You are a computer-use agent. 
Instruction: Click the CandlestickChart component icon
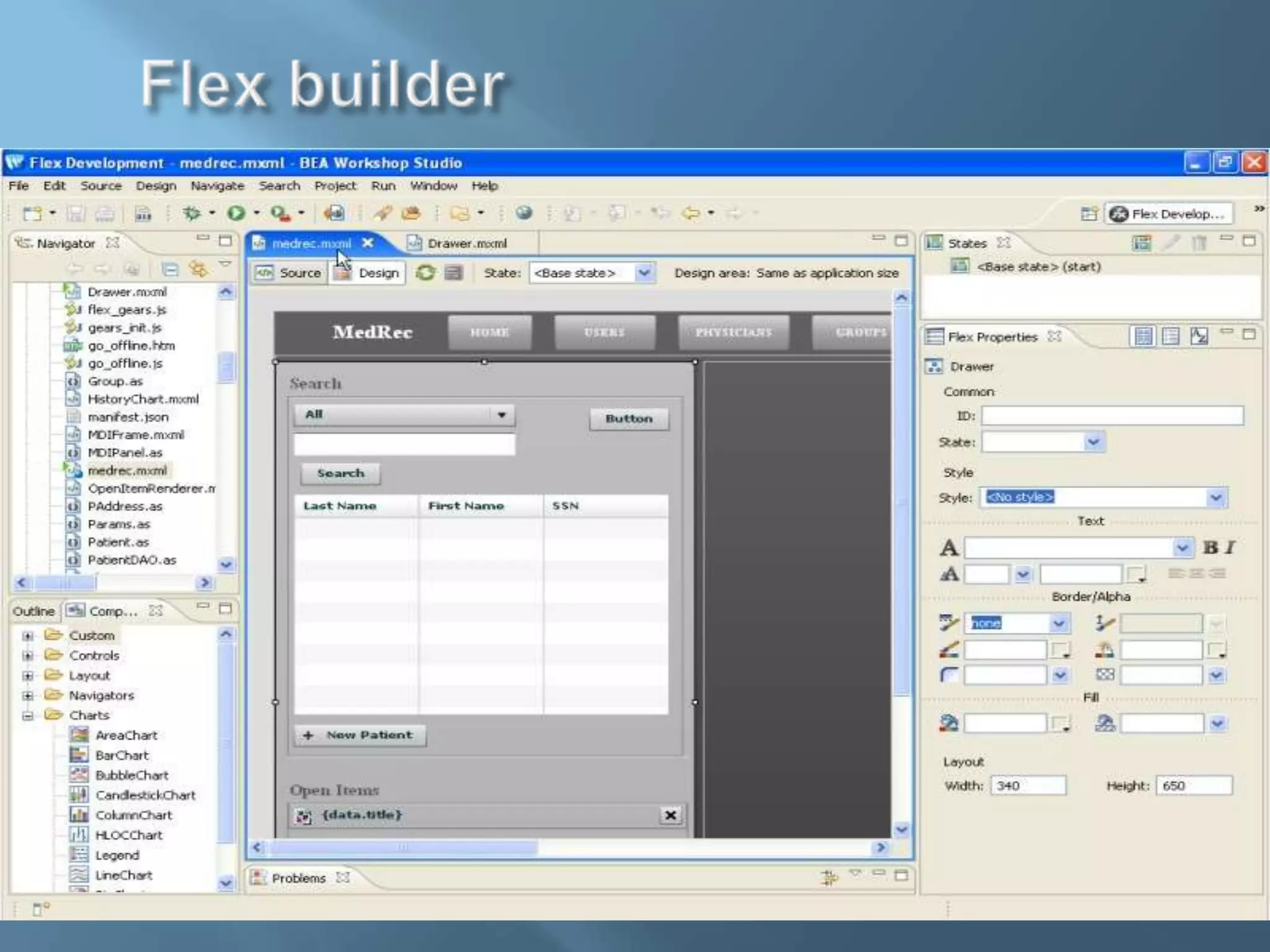79,795
